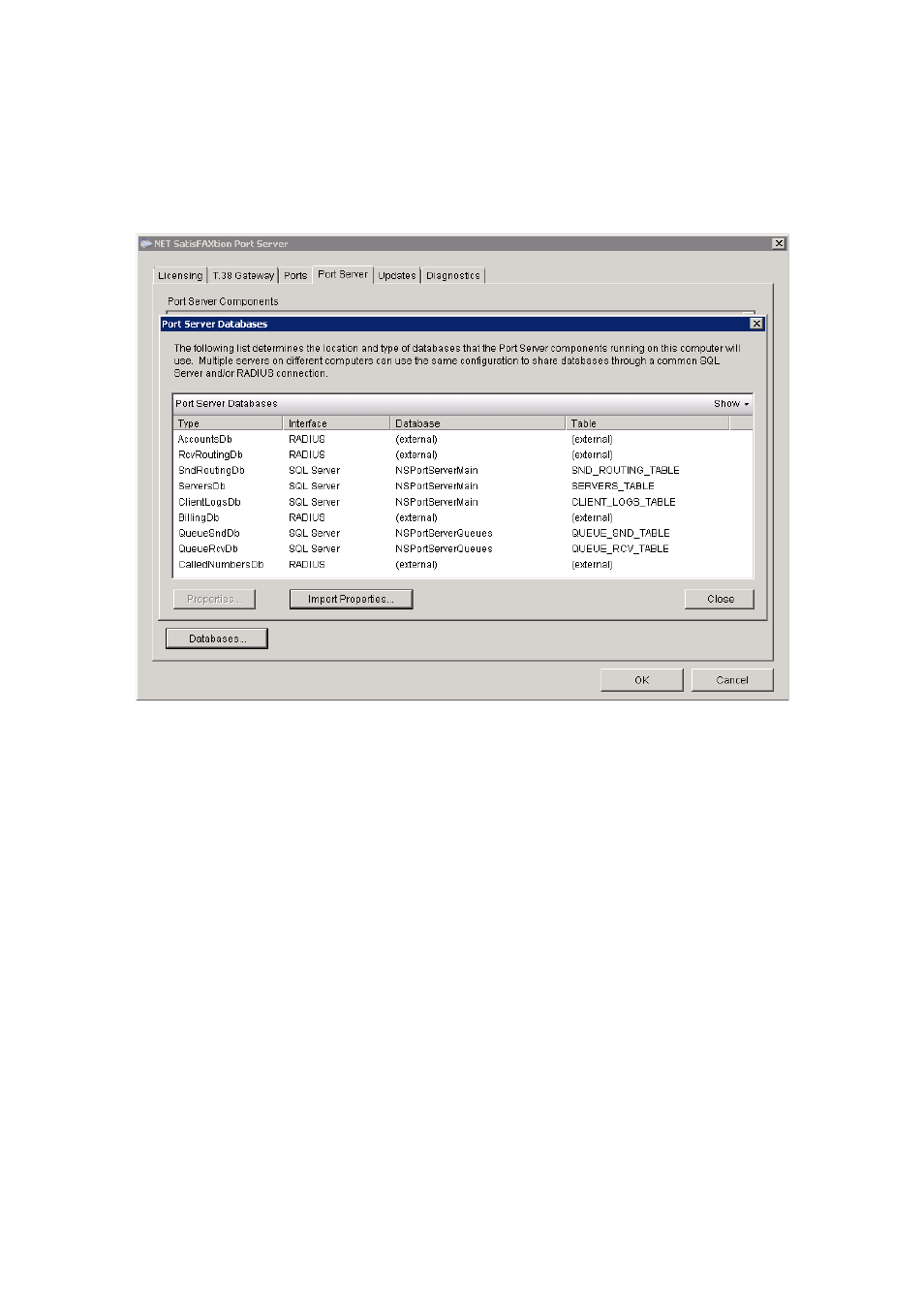Viewport: 924px width, 1308px height.
Task: Select the QueueSndDb row
Action: (x=463, y=533)
